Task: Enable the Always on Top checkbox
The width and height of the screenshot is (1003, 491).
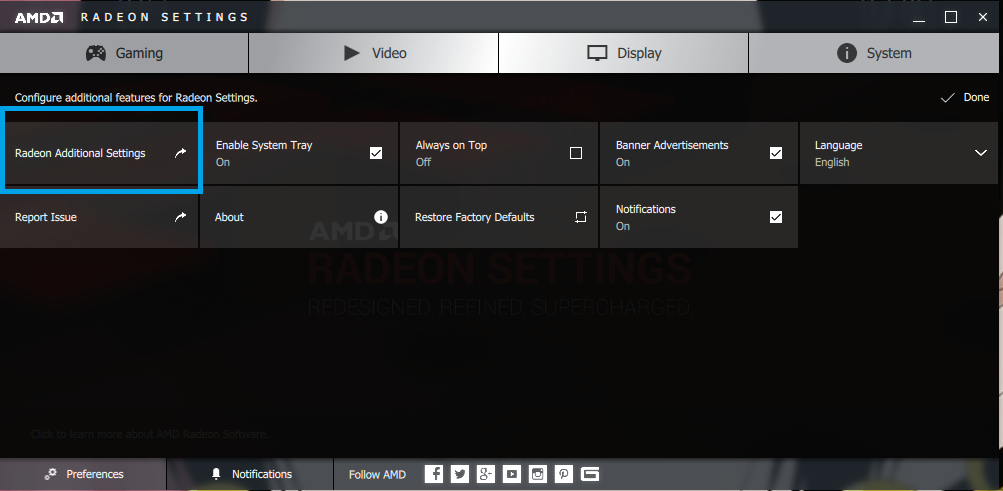Action: 576,153
